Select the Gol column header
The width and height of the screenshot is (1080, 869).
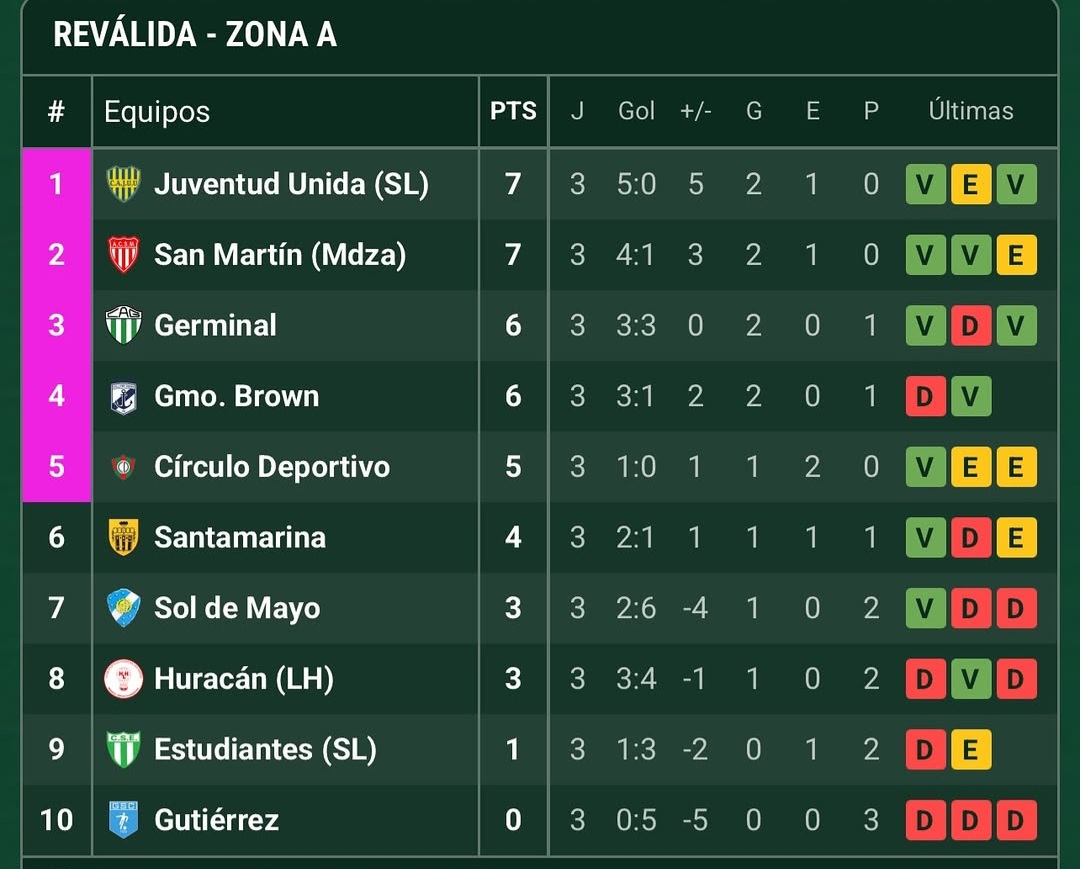click(636, 111)
